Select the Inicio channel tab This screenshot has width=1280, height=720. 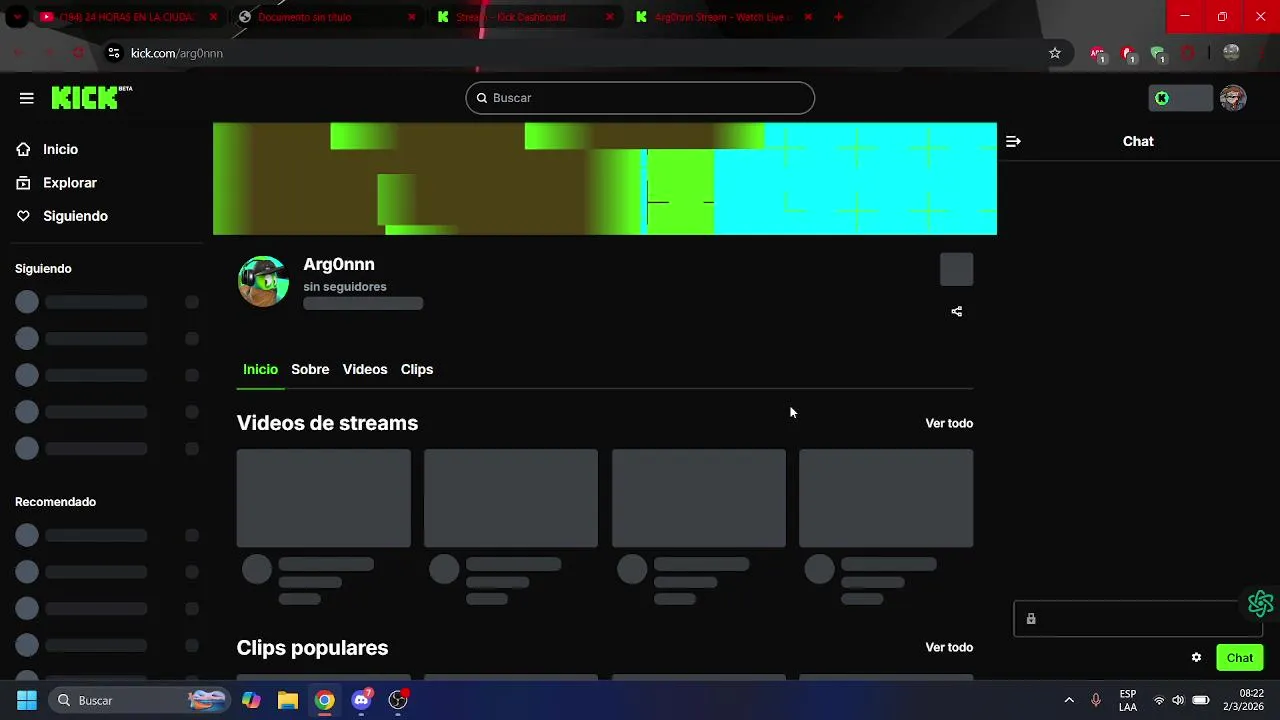pyautogui.click(x=260, y=369)
